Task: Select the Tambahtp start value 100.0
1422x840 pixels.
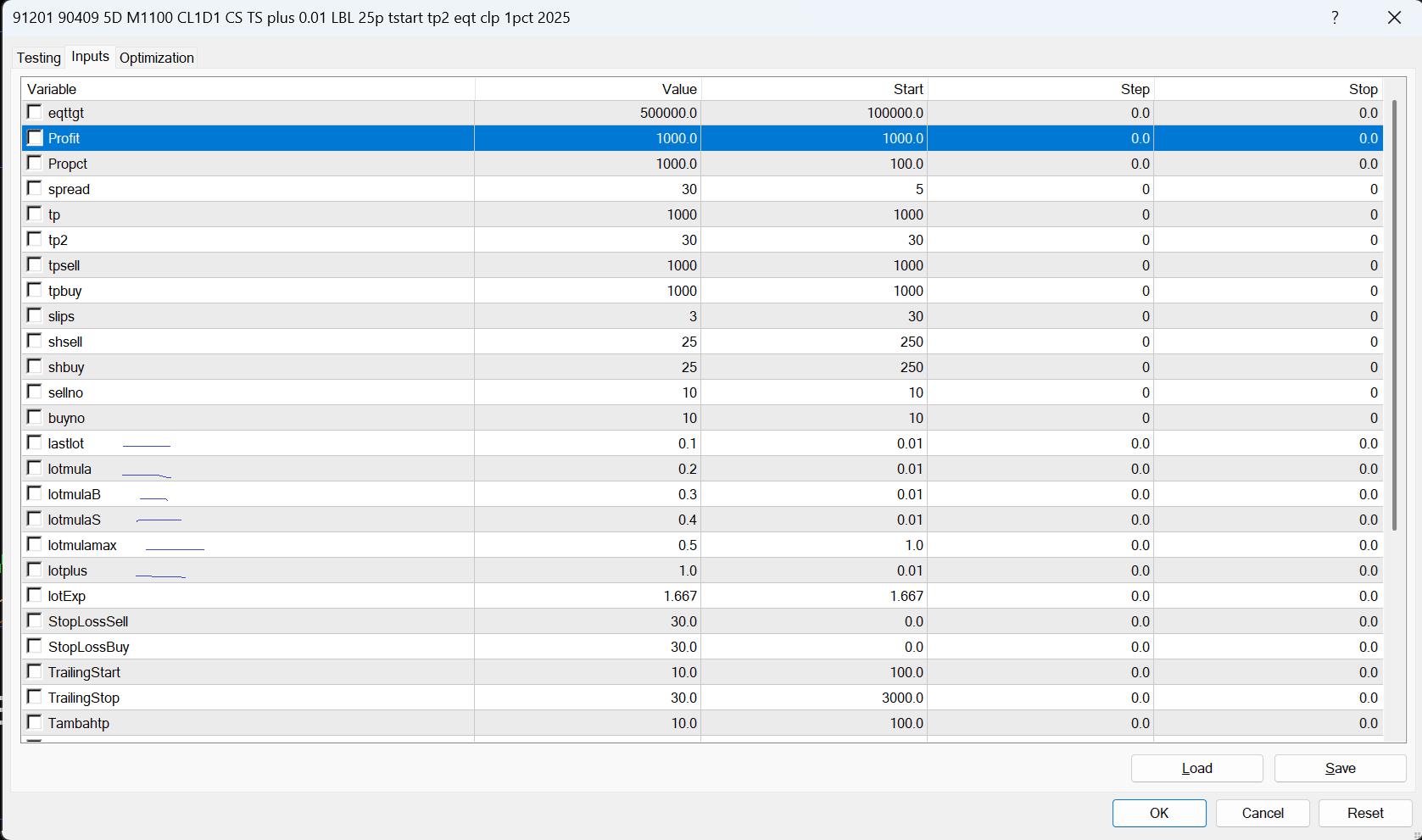Action: coord(814,723)
